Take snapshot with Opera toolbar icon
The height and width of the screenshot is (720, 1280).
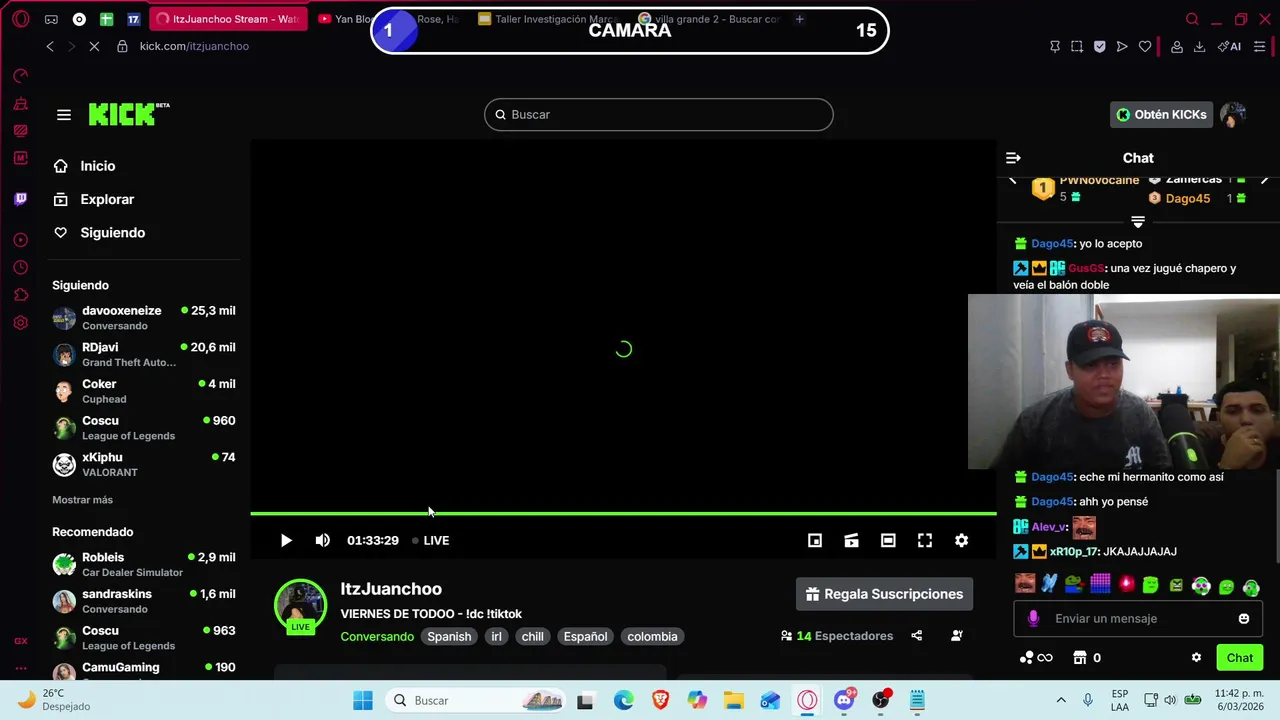[x=1076, y=46]
